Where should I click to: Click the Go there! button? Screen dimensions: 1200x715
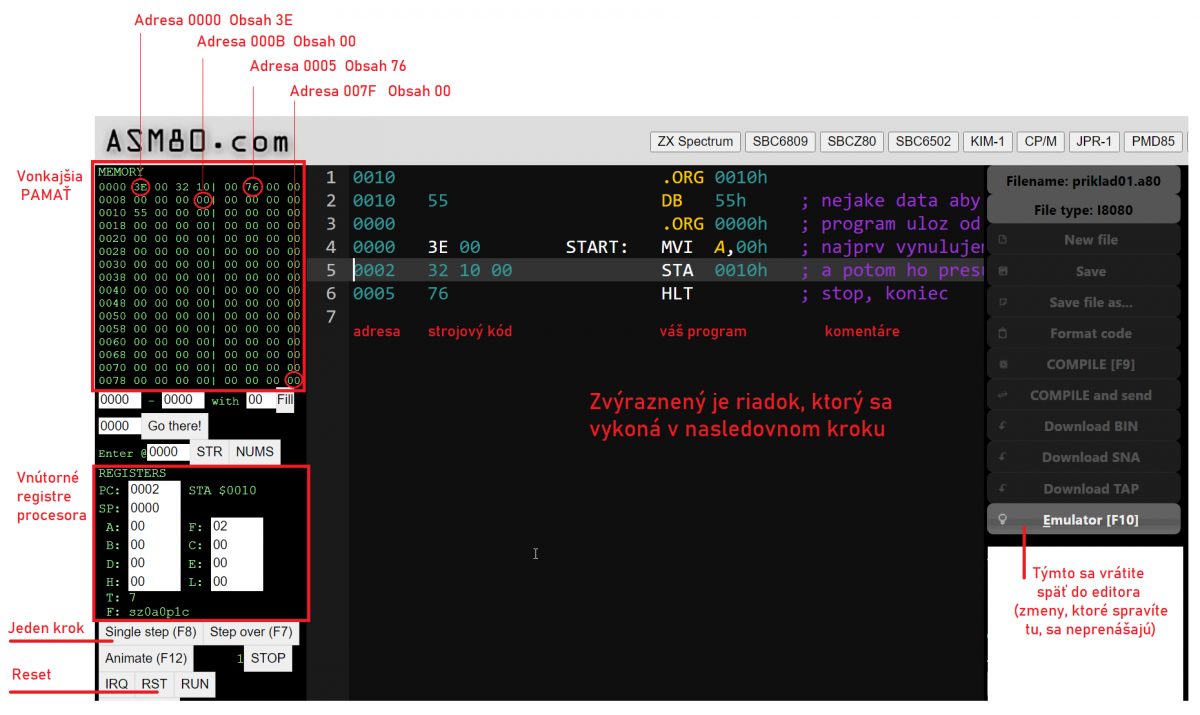click(175, 426)
